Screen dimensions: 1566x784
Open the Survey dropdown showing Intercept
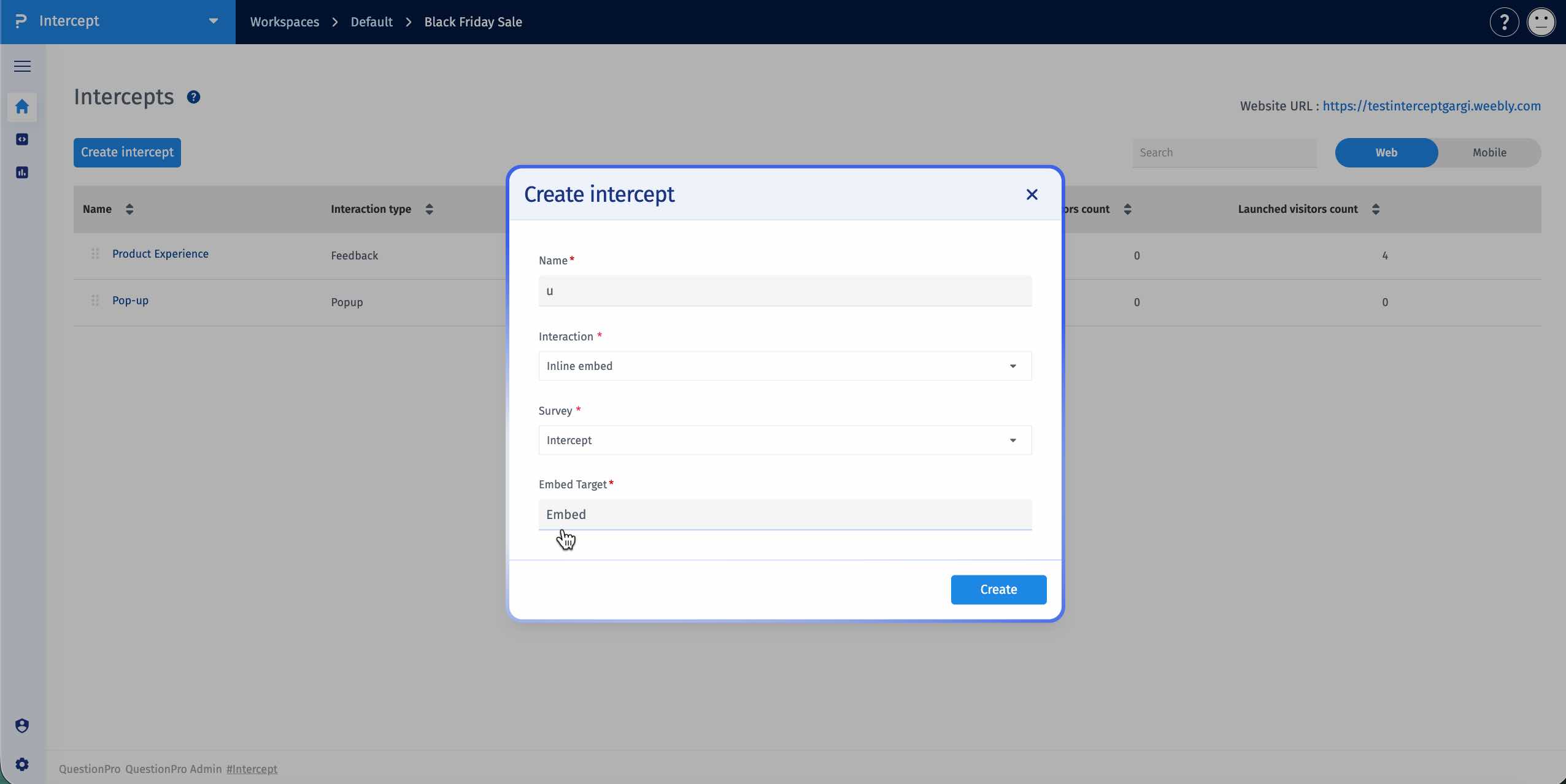(785, 440)
